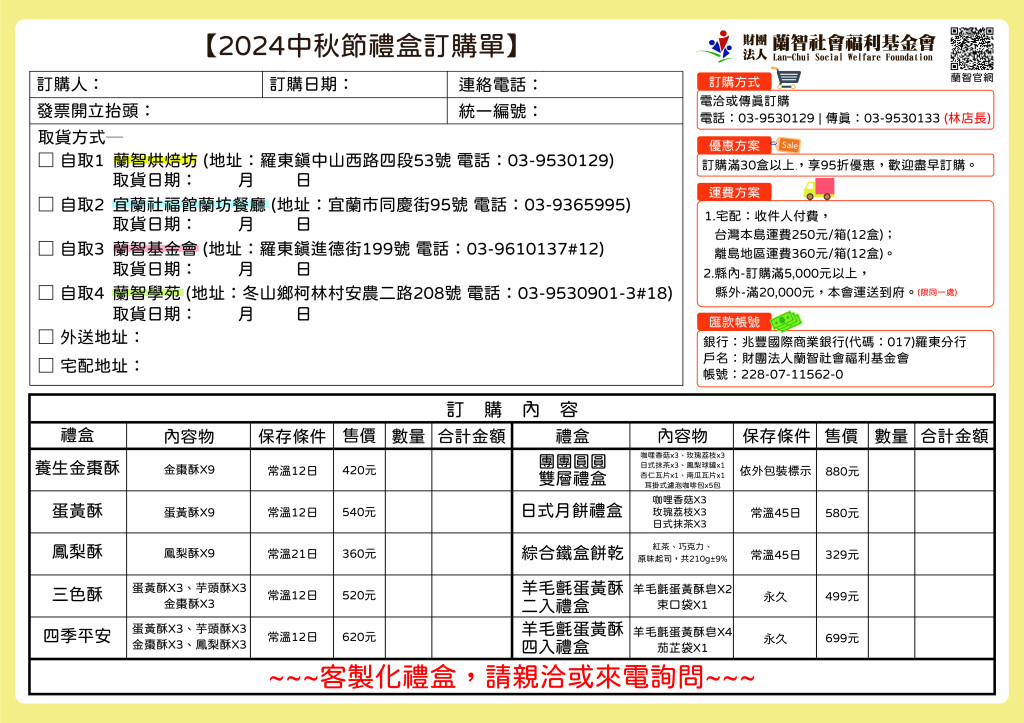This screenshot has height=723, width=1024.
Task: Click the red (林店長) text
Action: (967, 118)
